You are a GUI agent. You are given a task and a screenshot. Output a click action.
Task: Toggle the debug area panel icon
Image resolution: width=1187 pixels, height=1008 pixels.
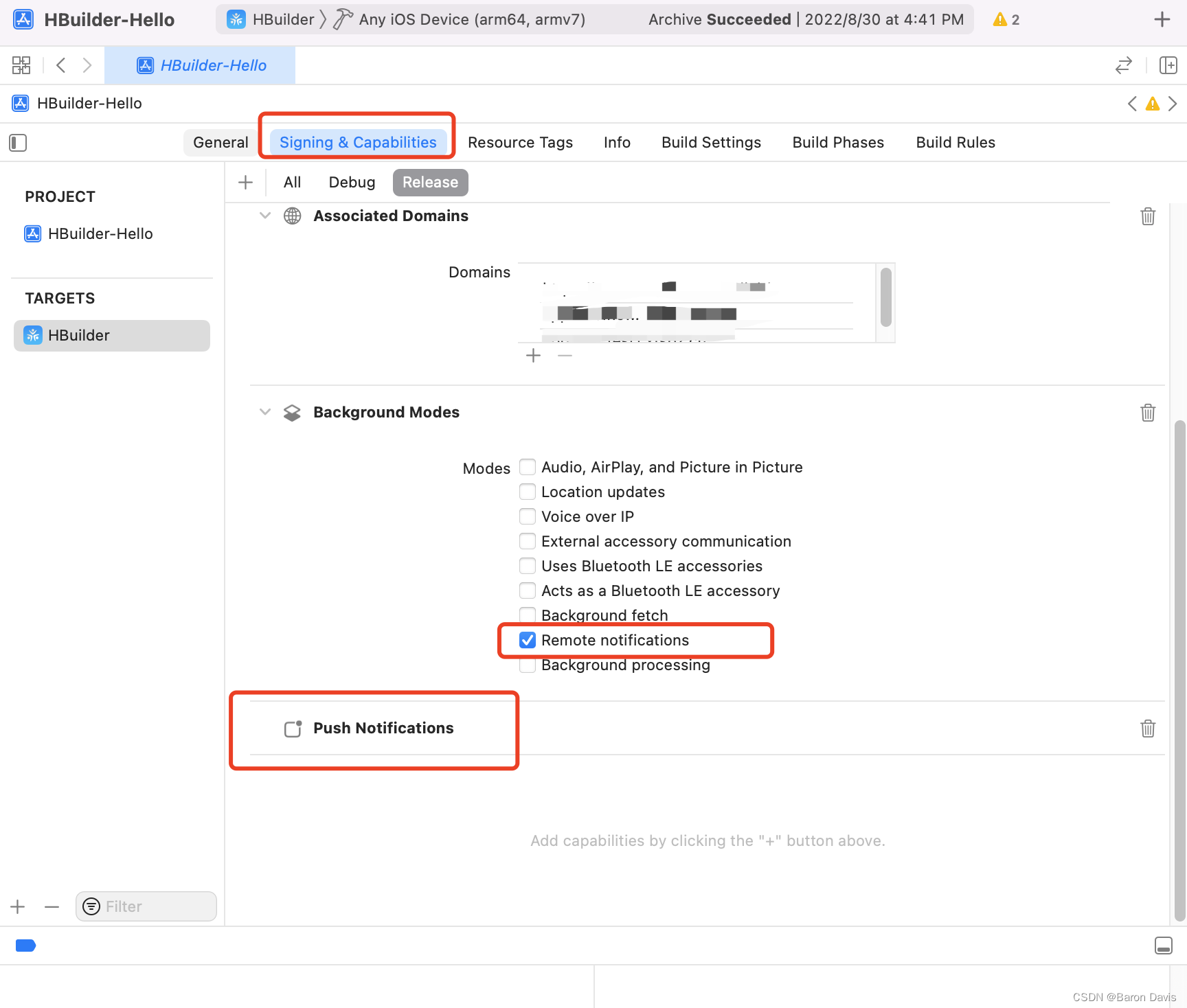[1164, 946]
